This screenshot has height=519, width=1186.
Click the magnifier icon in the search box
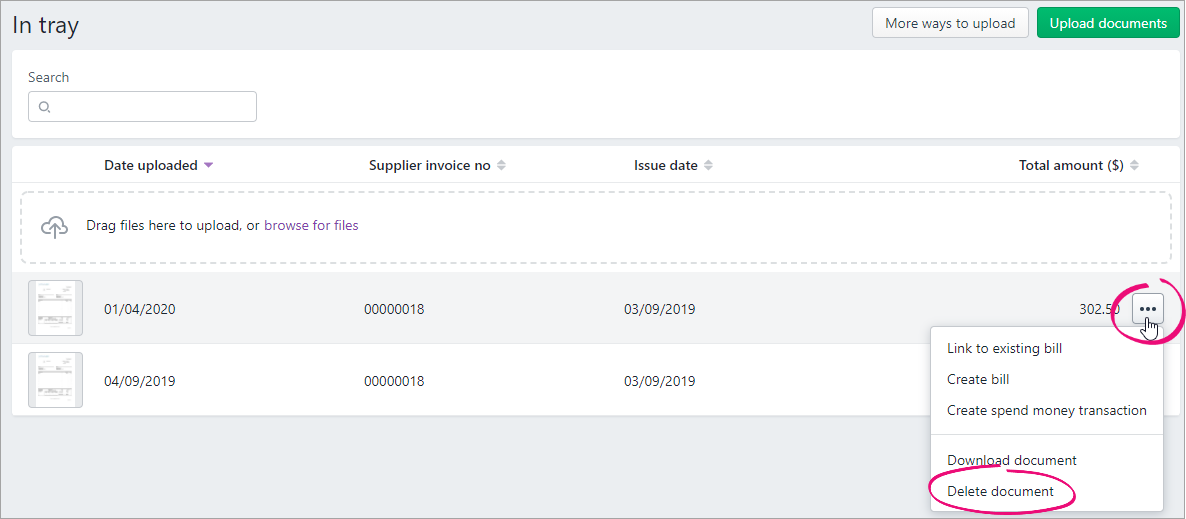[x=45, y=107]
